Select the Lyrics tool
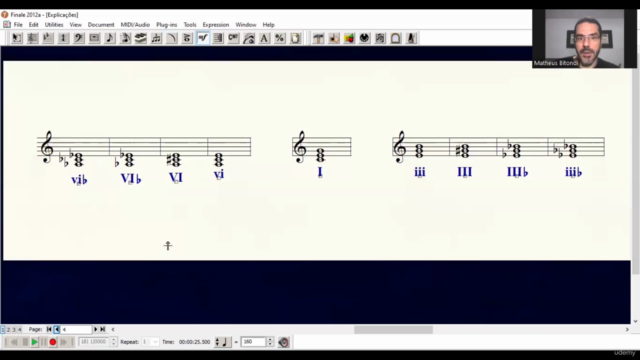 coord(249,38)
